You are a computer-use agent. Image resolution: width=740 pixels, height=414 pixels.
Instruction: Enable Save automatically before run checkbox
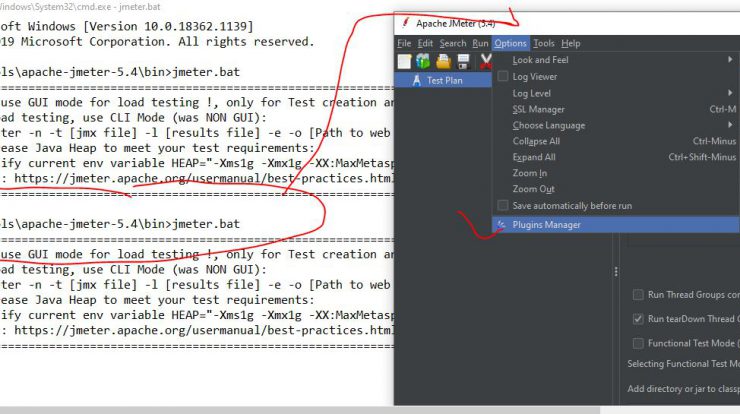tap(503, 205)
